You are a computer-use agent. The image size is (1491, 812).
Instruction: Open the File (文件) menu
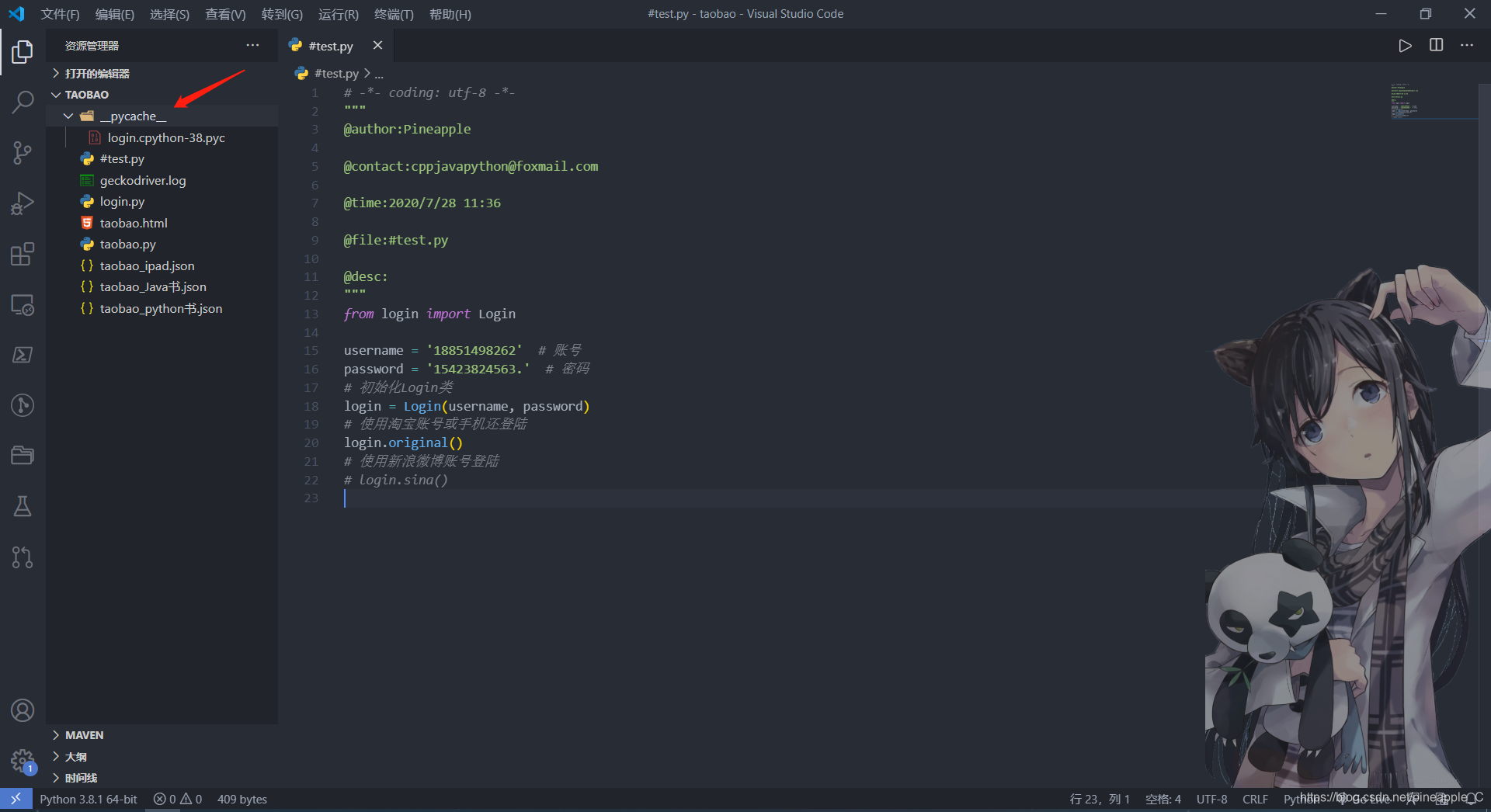[x=60, y=14]
